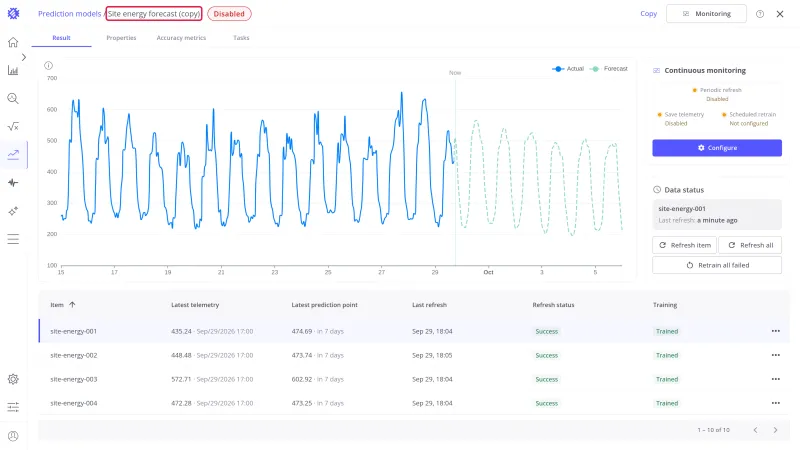
Task: Open the hamburger list menu icon
Action: pyautogui.click(x=13, y=239)
